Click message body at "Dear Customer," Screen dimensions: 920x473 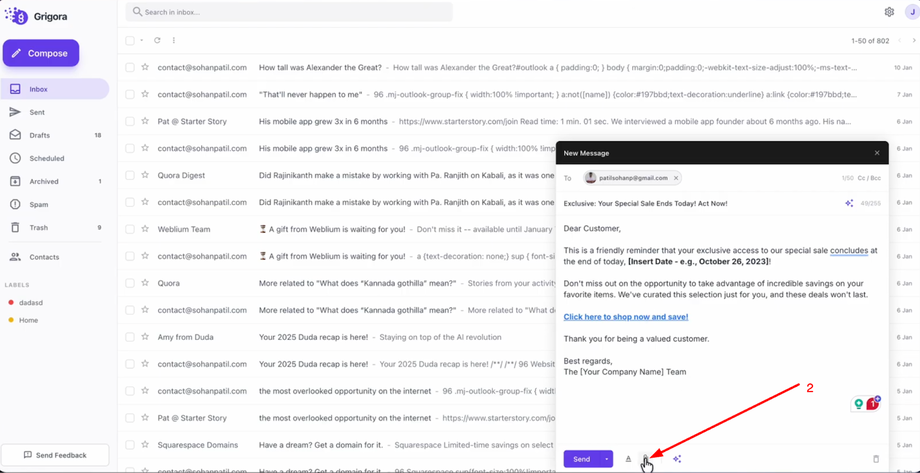[x=591, y=228]
